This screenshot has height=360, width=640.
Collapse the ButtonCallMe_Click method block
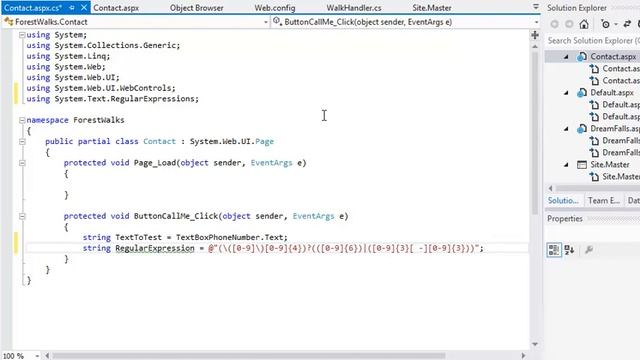coord(22,216)
